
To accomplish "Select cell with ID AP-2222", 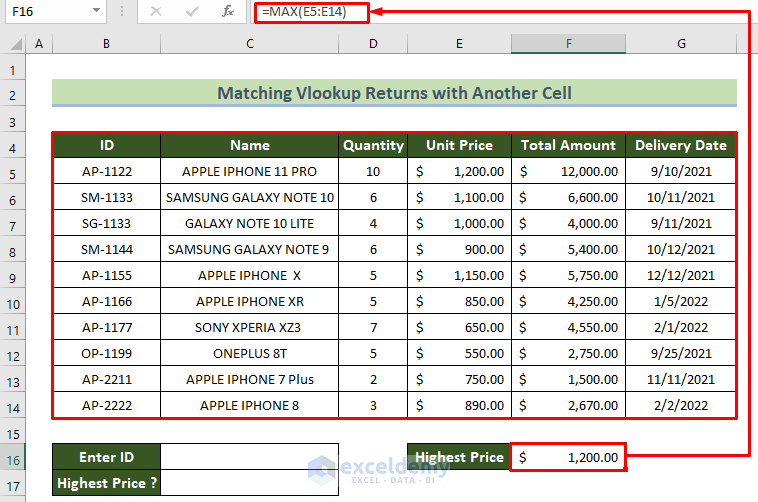I will 106,405.
